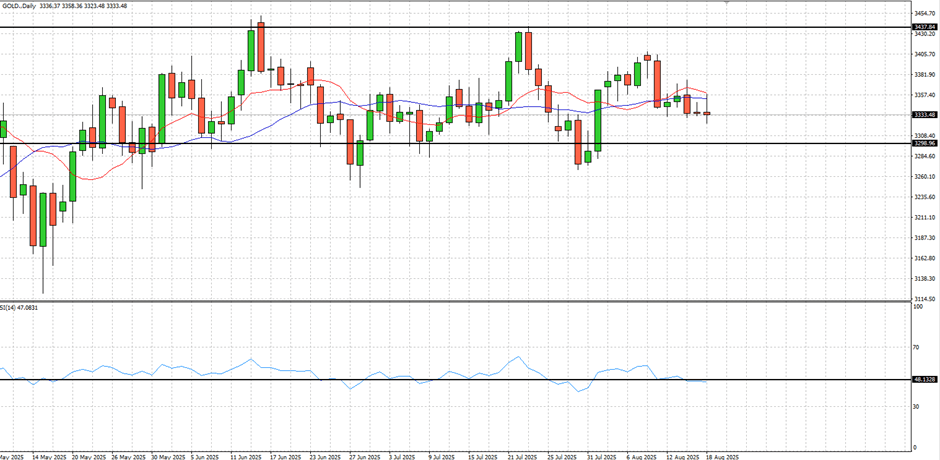Click the 14 May 2025 date label
Screen dimensions: 940x460
[x=47, y=455]
